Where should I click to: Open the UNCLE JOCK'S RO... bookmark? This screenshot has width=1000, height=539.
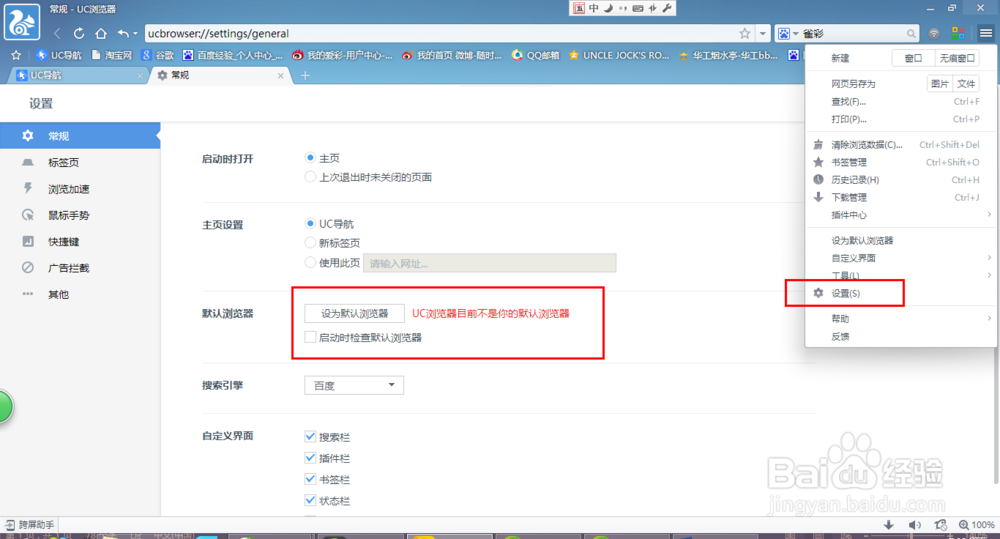[x=619, y=55]
